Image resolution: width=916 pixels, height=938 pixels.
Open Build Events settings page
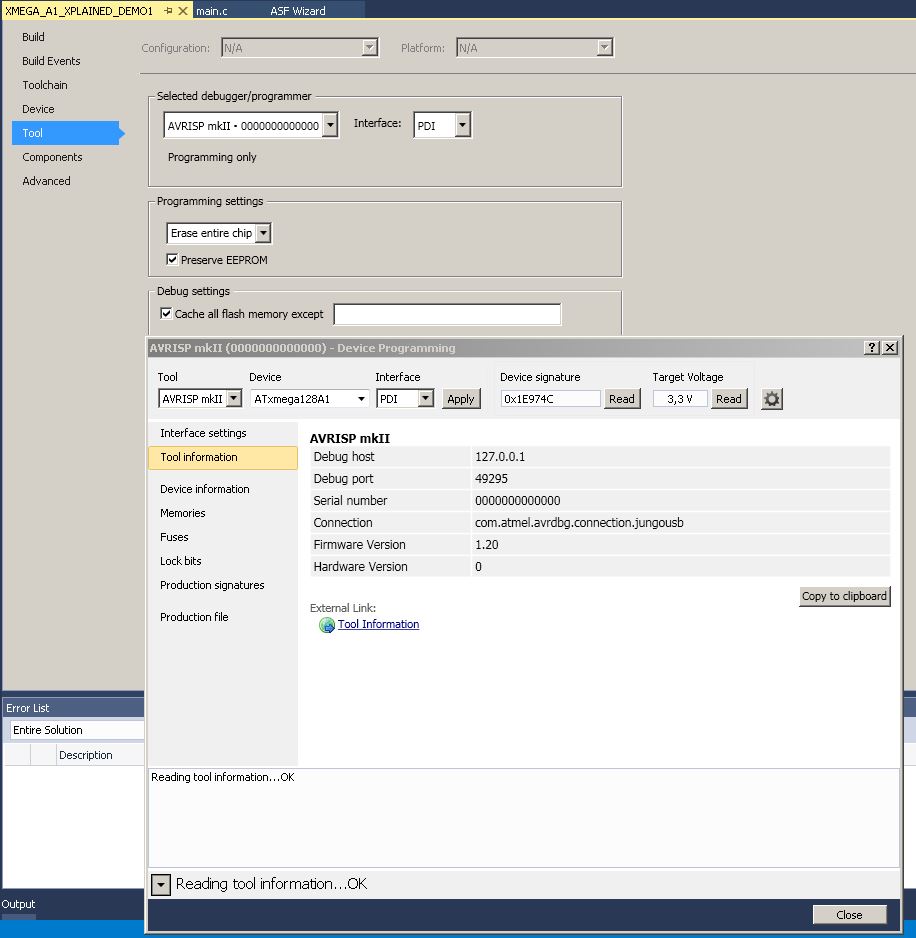tap(51, 61)
